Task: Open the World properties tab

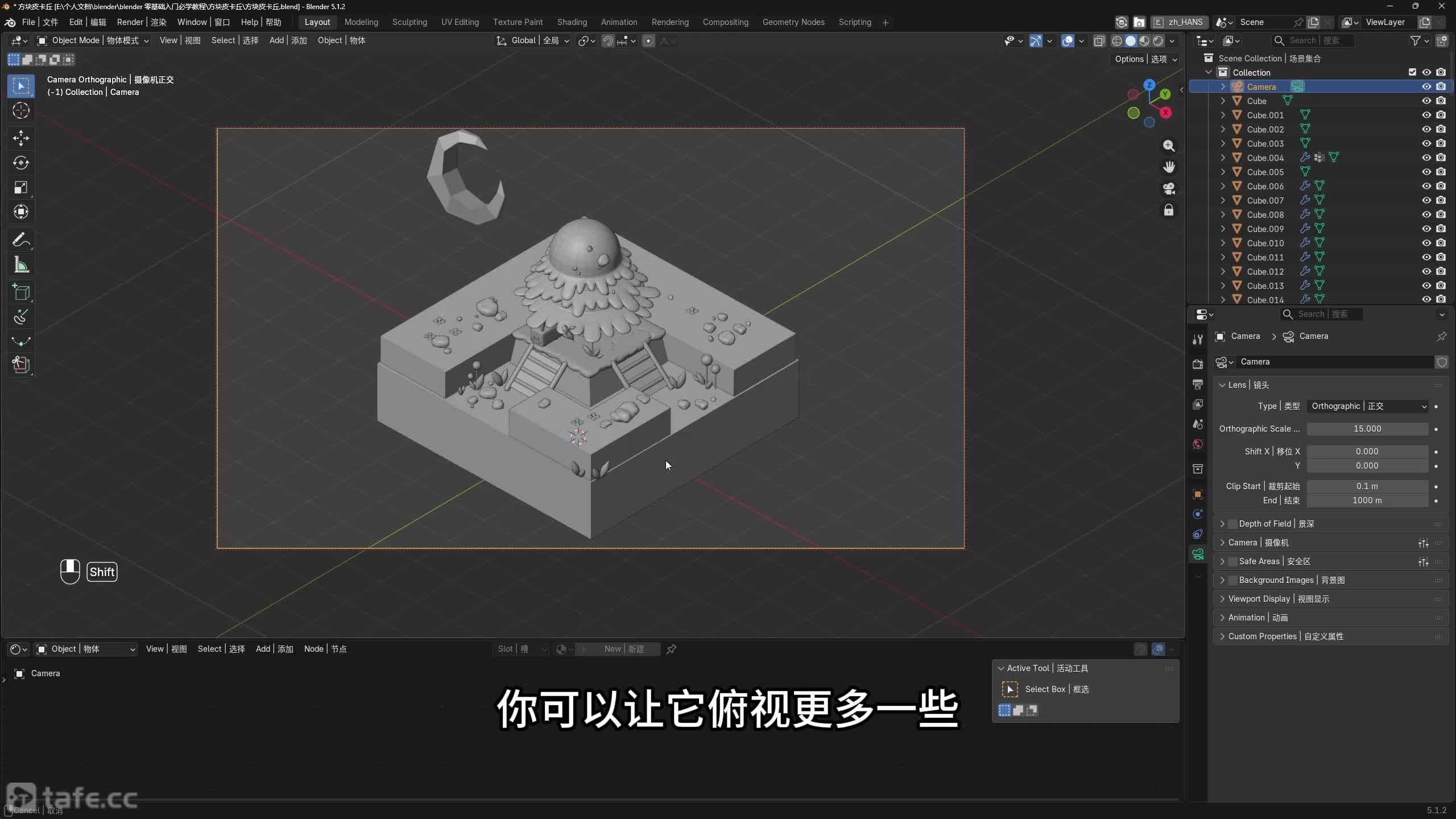Action: coord(1198,444)
